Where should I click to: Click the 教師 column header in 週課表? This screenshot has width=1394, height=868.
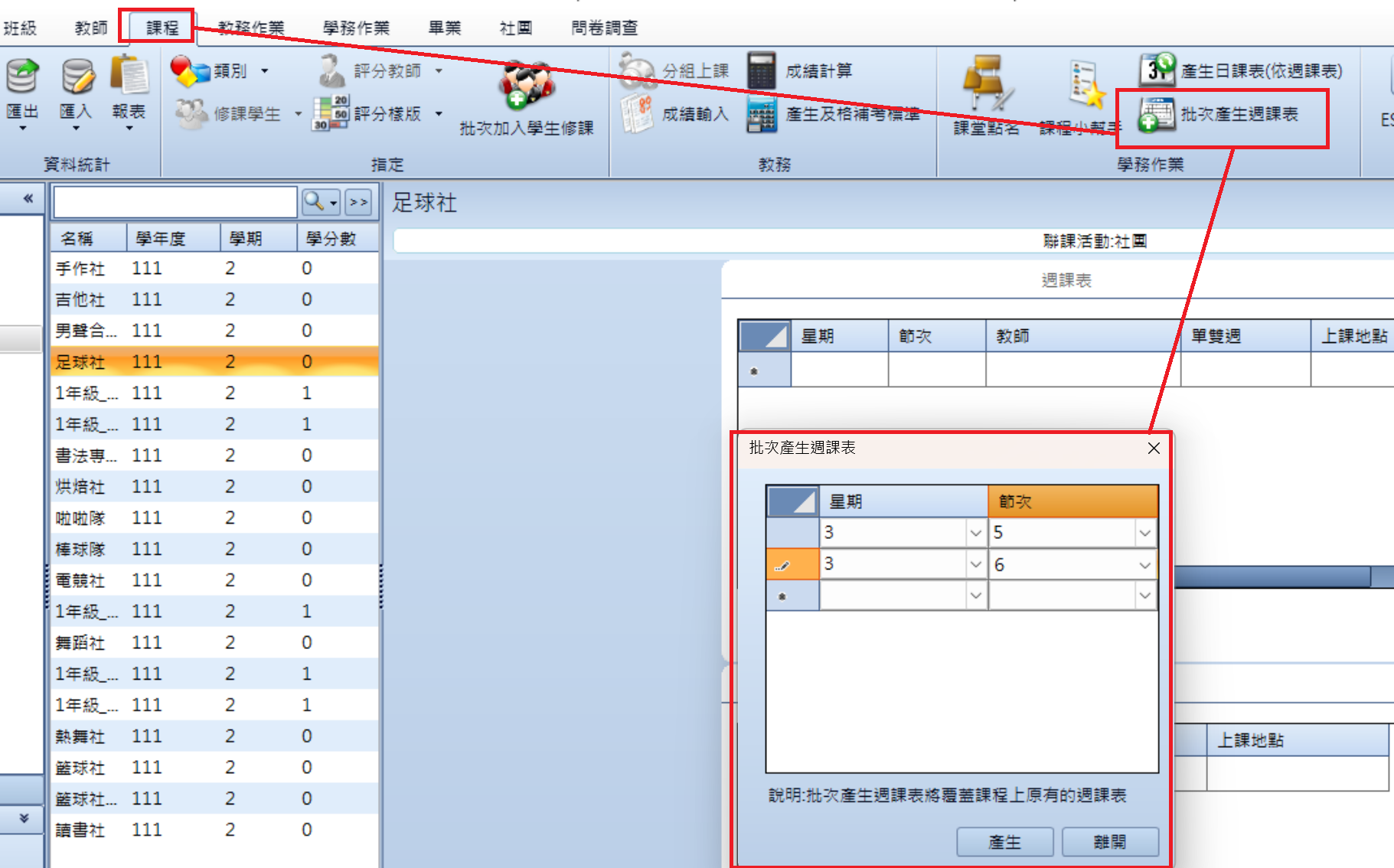point(1082,336)
